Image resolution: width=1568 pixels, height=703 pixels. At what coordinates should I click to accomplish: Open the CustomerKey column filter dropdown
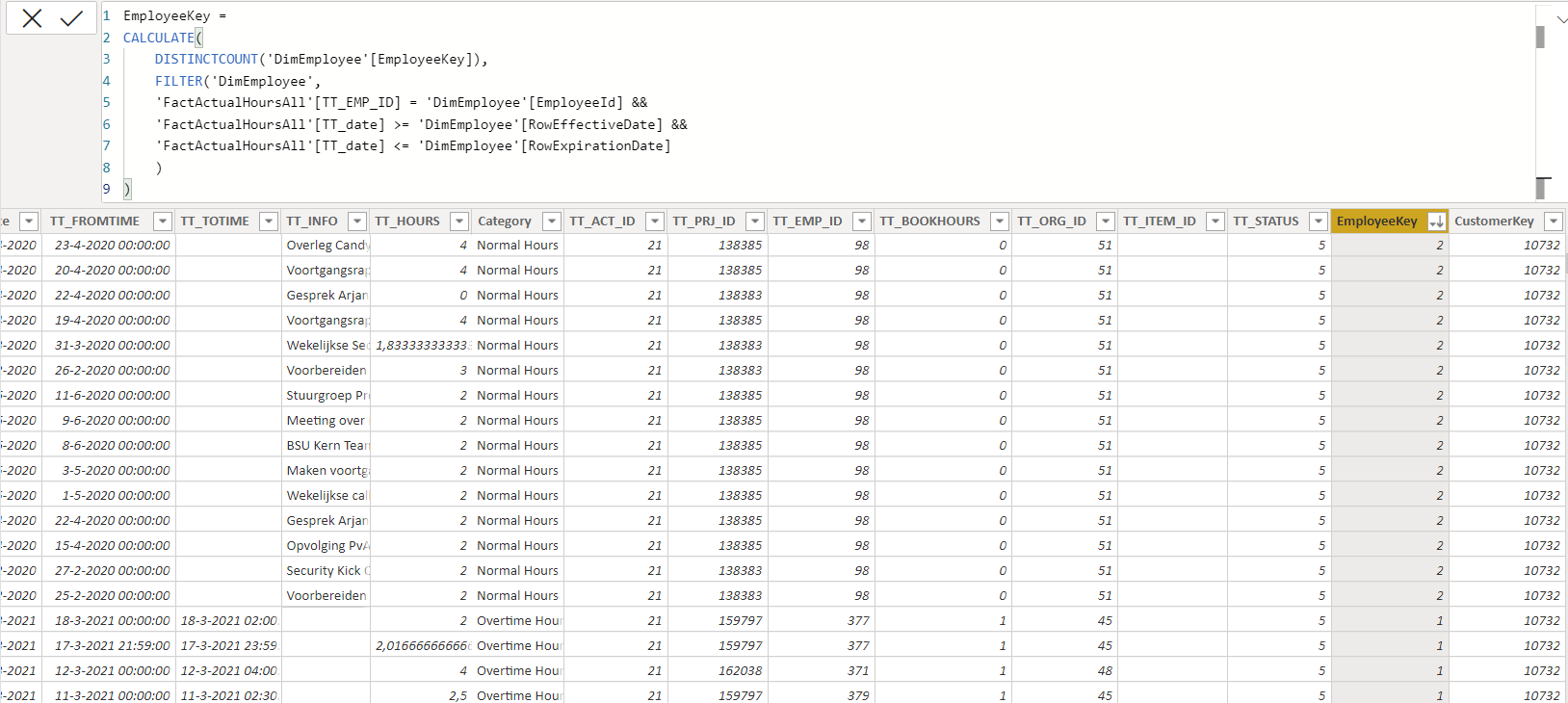click(1554, 221)
